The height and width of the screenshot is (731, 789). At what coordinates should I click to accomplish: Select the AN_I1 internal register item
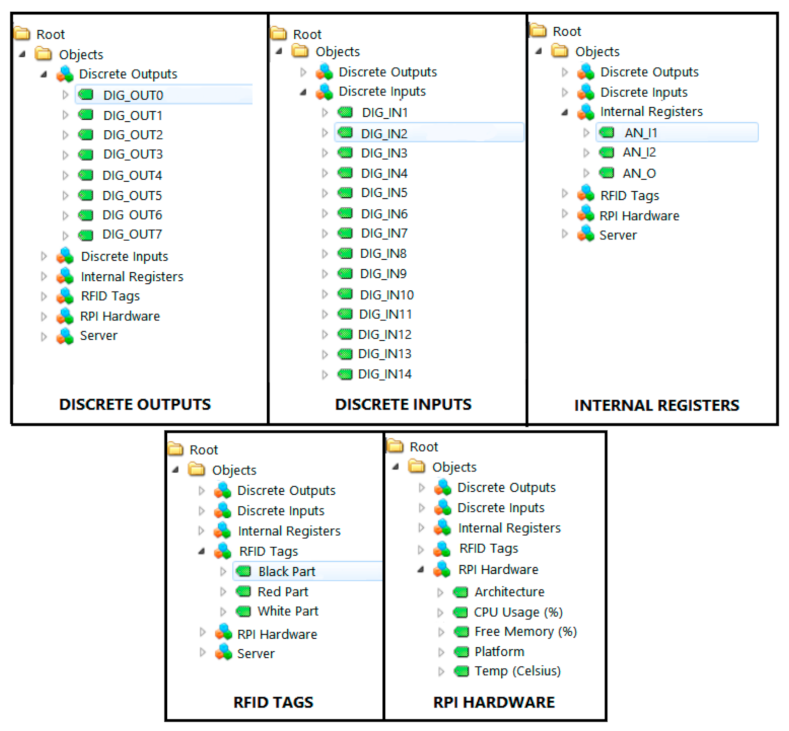(x=640, y=132)
